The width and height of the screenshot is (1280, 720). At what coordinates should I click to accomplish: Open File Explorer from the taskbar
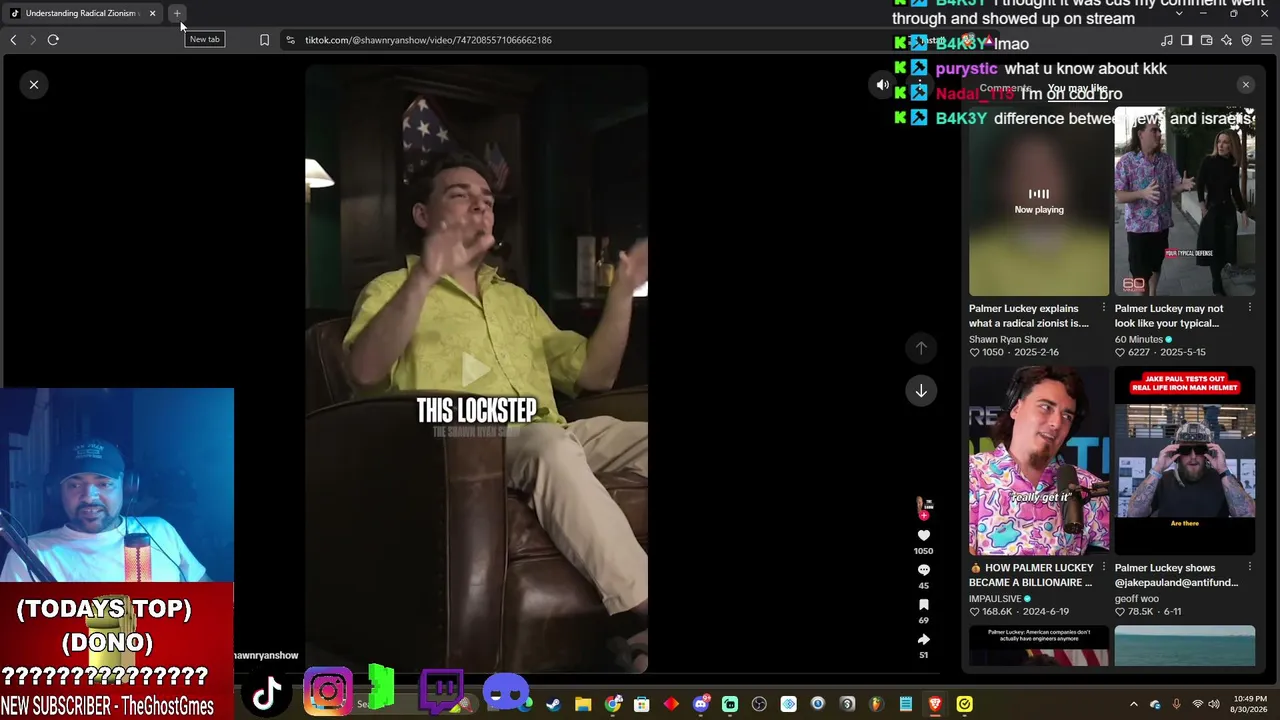[583, 704]
